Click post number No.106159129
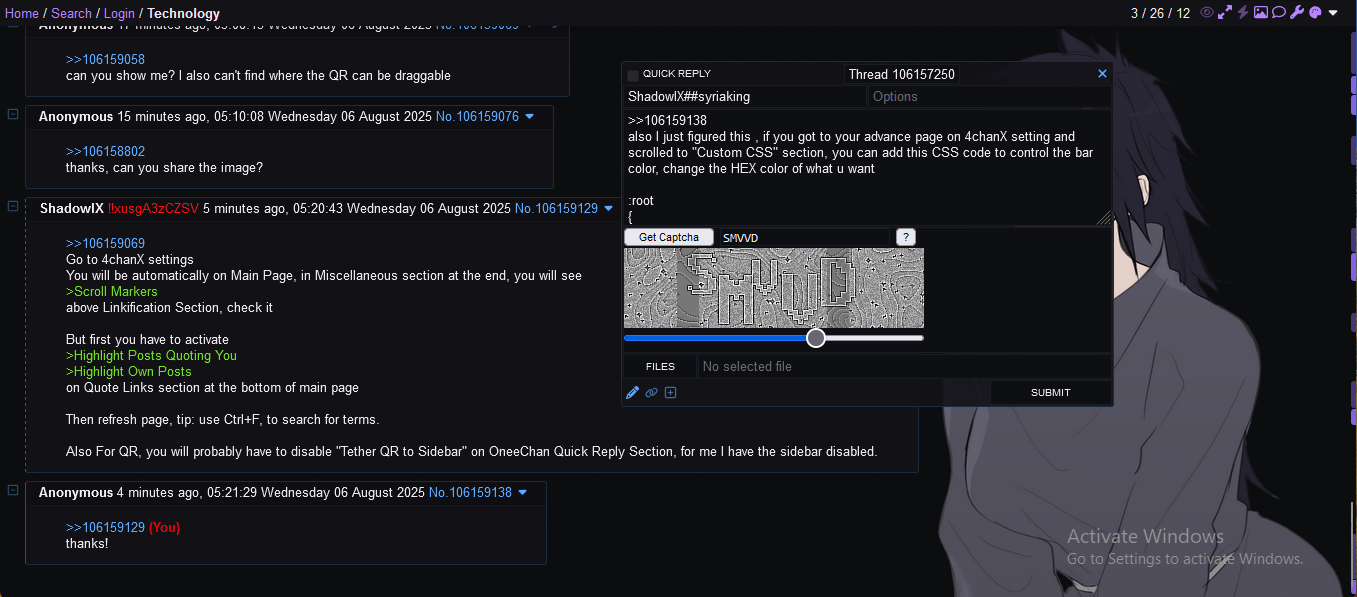This screenshot has width=1357, height=597. (556, 209)
